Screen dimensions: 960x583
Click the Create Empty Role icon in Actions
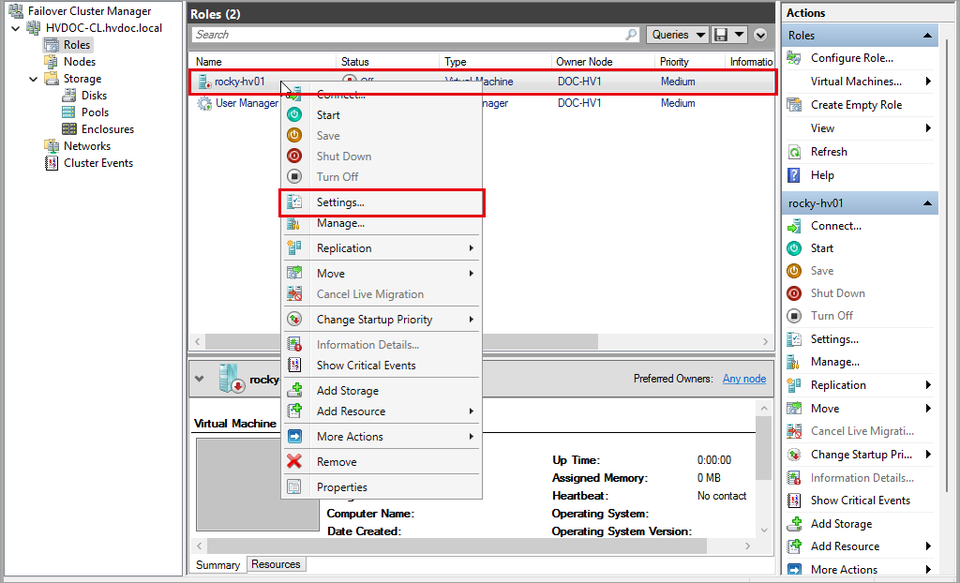(x=794, y=105)
